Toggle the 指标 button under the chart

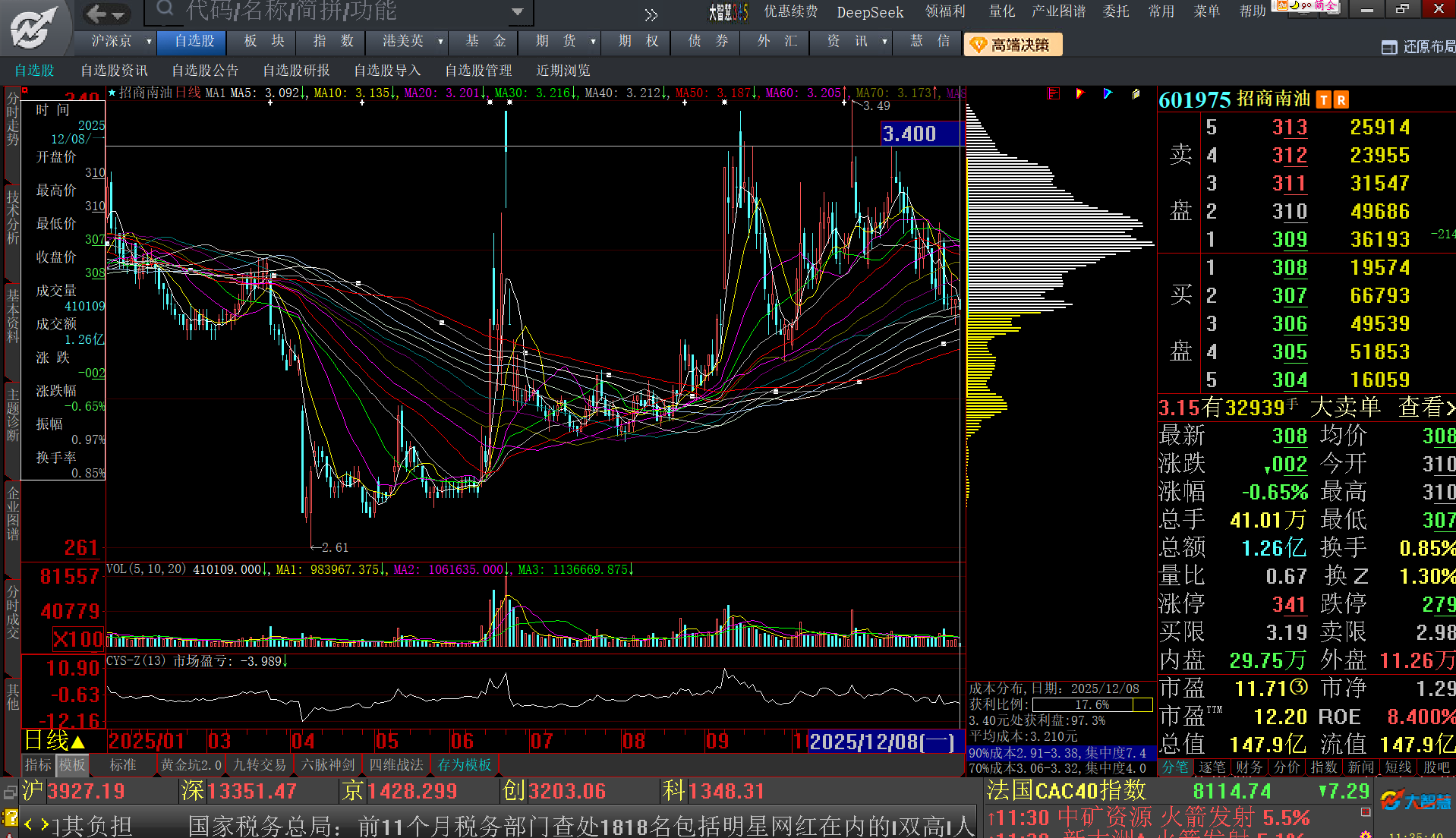pos(38,765)
